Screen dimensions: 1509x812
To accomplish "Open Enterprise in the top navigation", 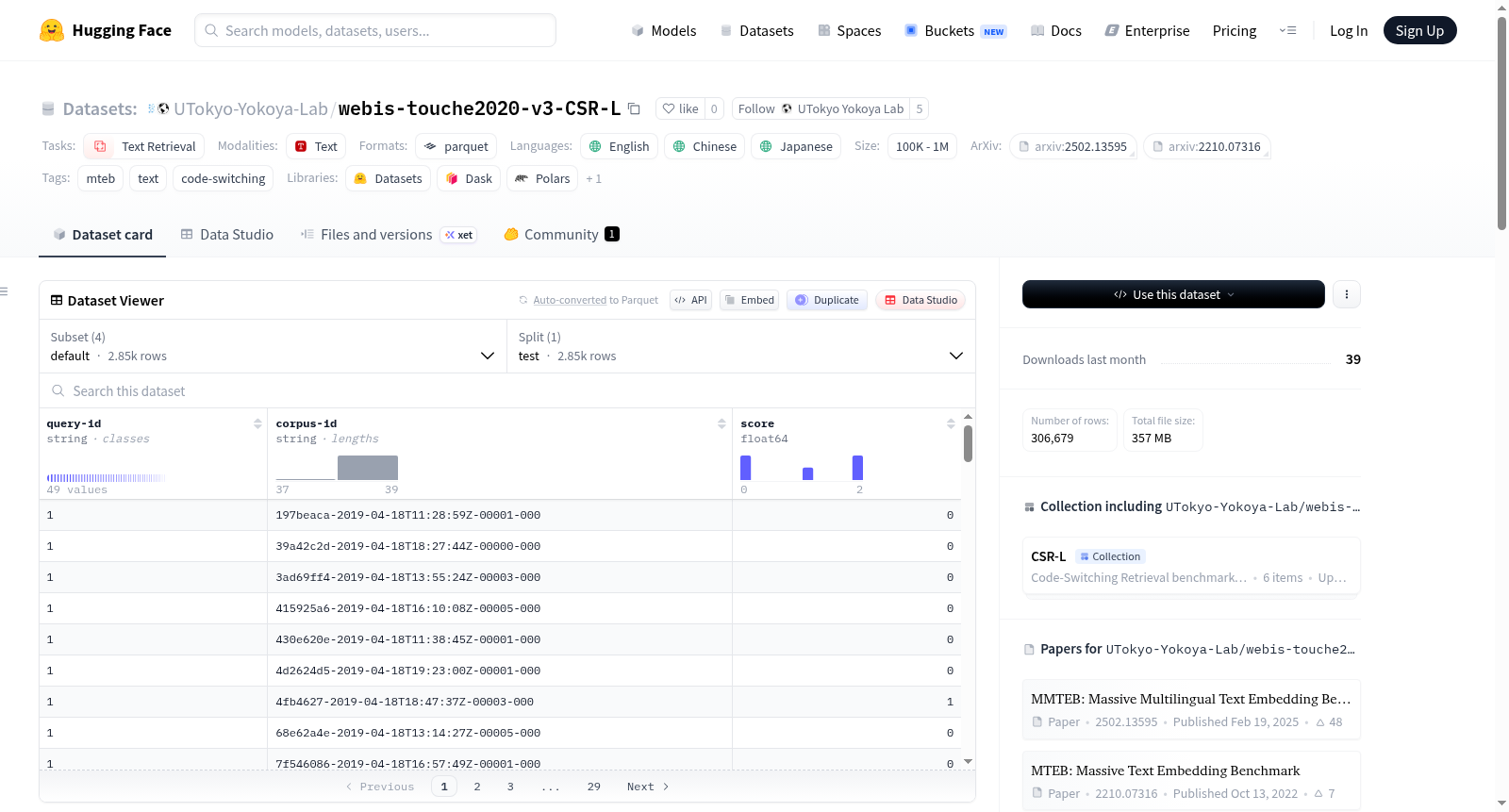I will coord(1147,30).
